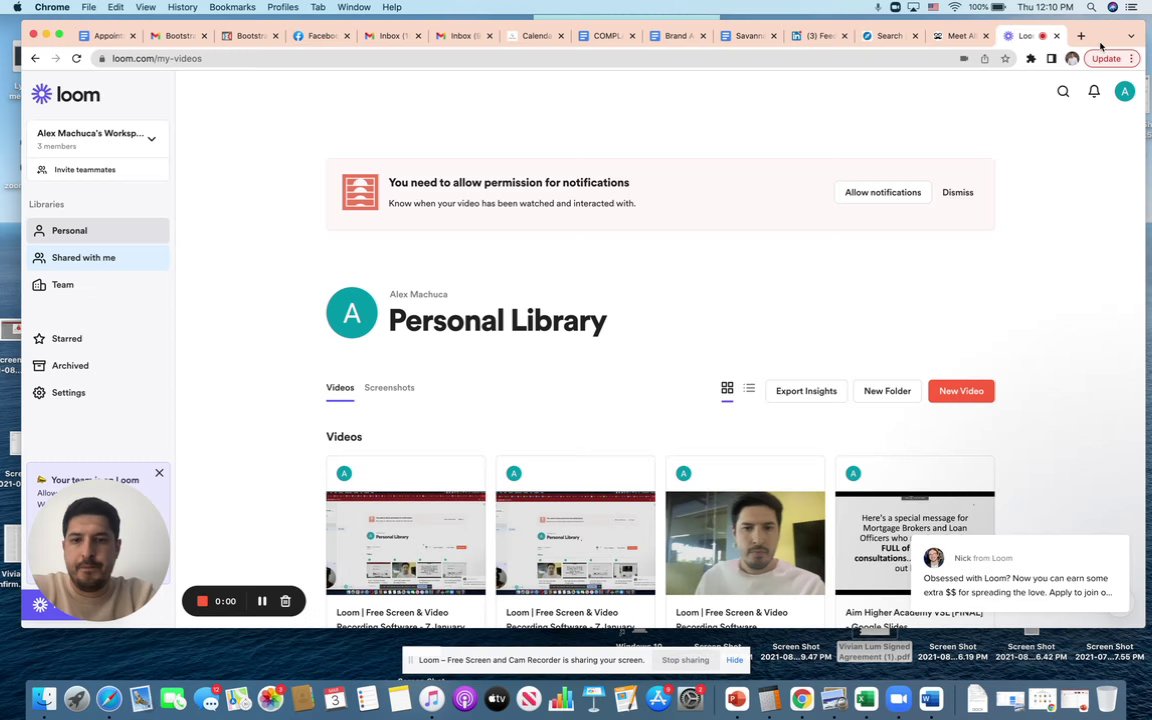Screen dimensions: 1152x720
Task: Open Chrome extensions puzzle icon
Action: [1031, 59]
